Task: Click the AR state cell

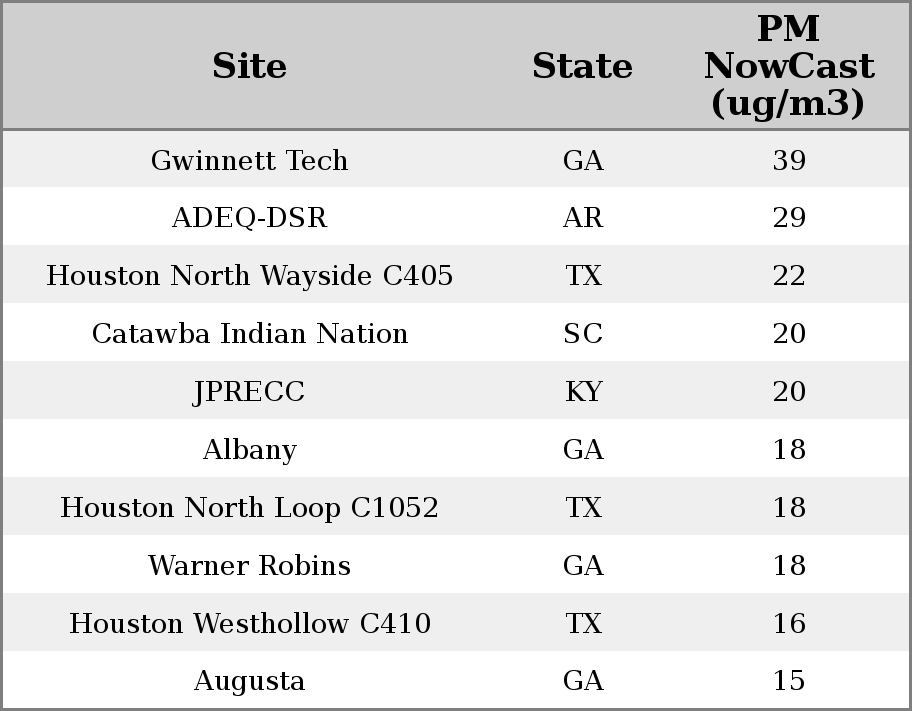Action: (x=583, y=218)
